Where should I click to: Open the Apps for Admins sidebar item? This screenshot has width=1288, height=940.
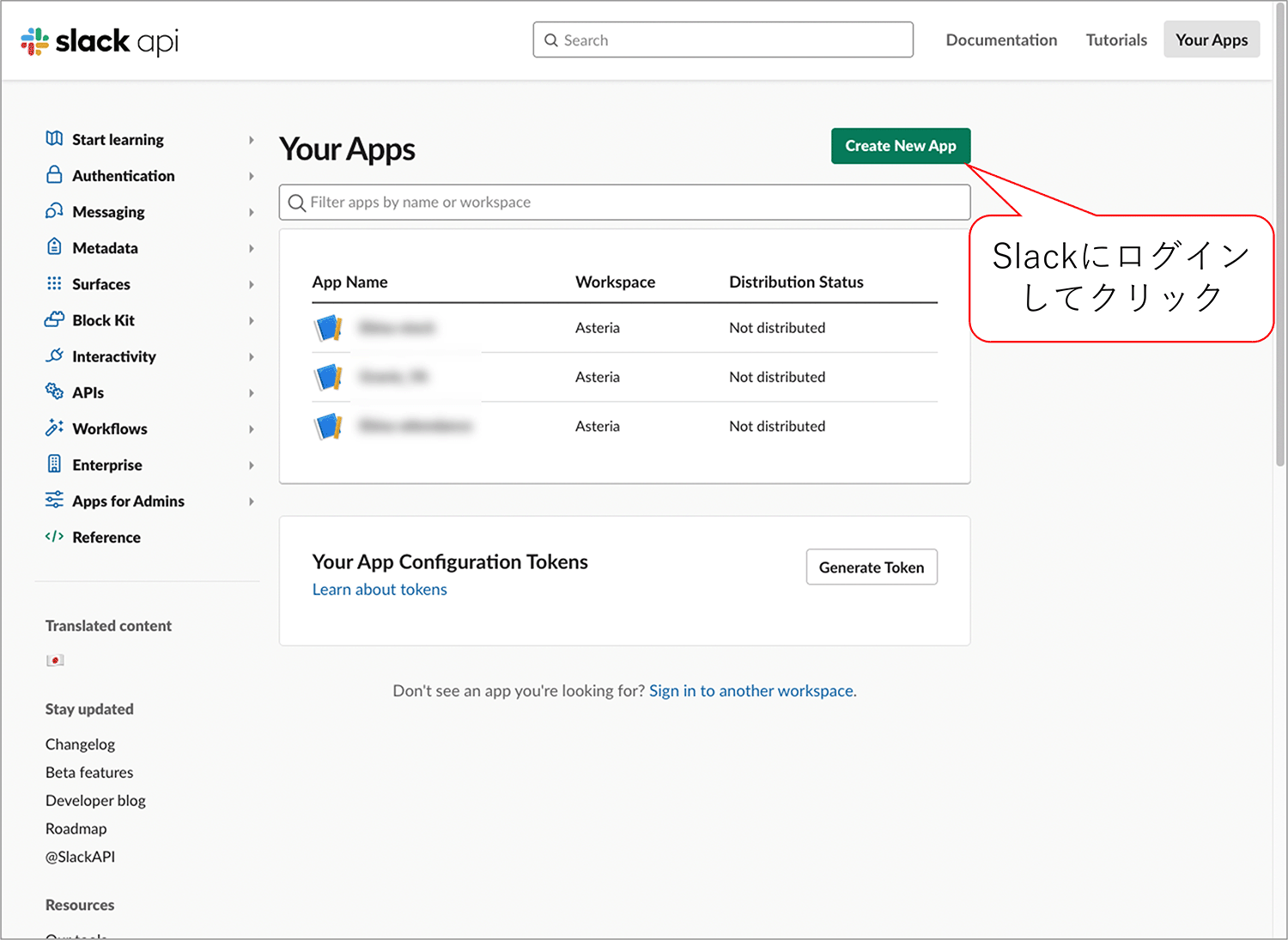(x=128, y=501)
